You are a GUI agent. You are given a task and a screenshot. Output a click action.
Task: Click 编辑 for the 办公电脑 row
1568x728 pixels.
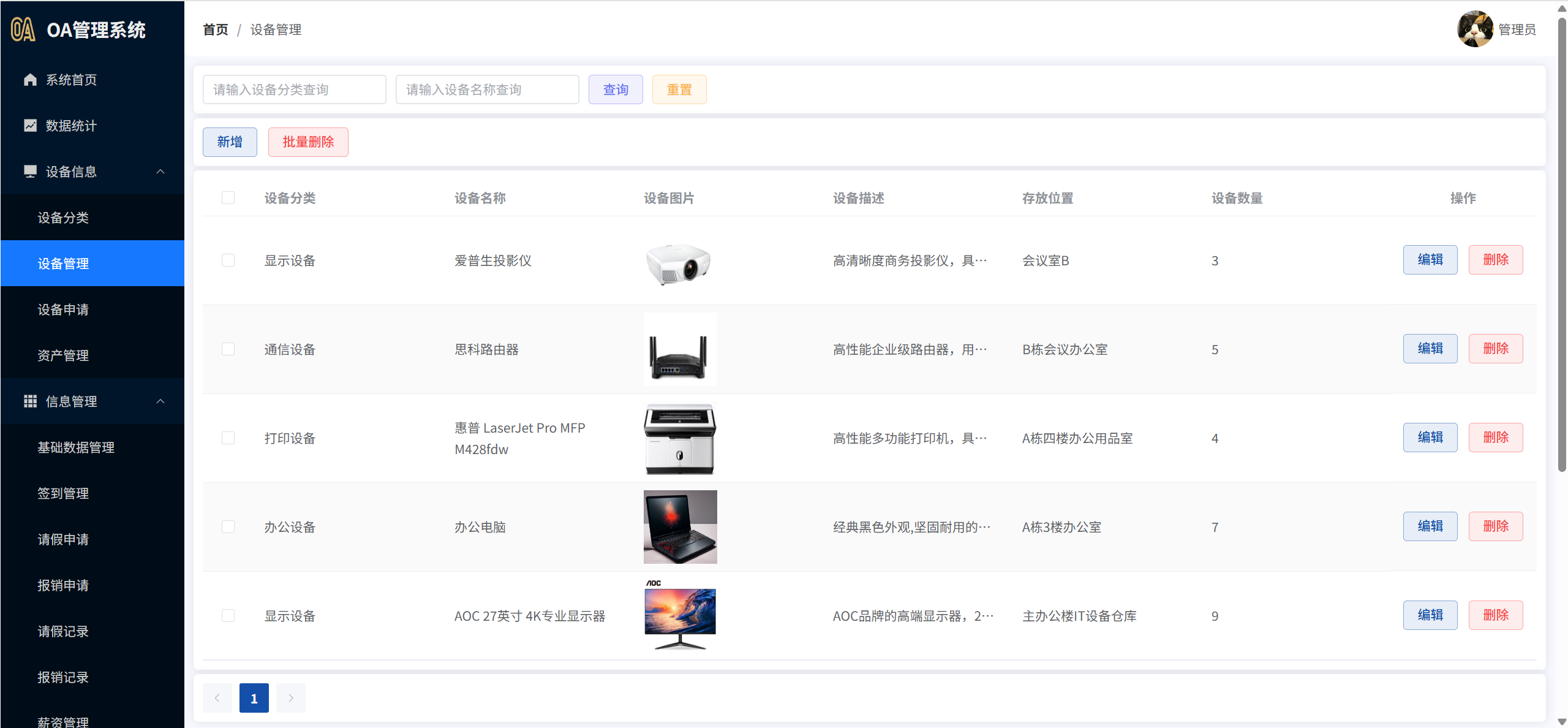click(1430, 526)
